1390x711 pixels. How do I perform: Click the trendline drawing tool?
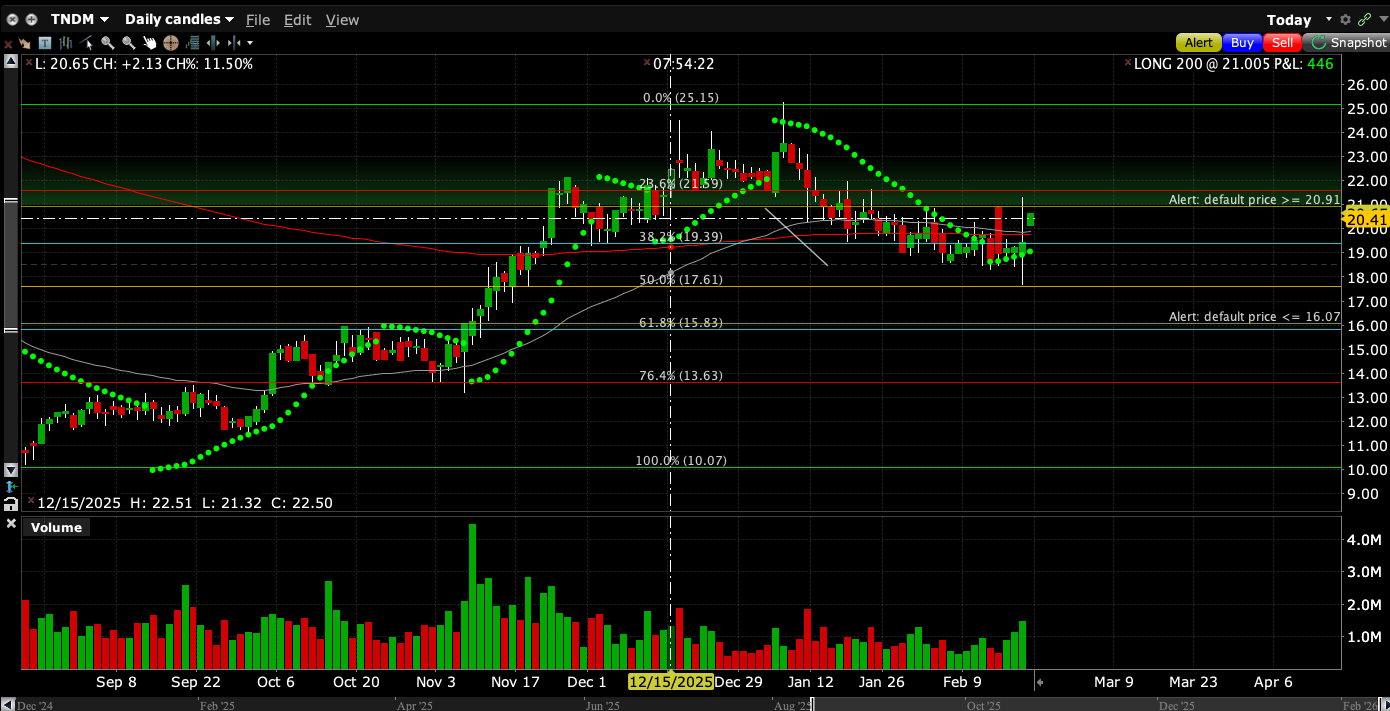point(87,43)
